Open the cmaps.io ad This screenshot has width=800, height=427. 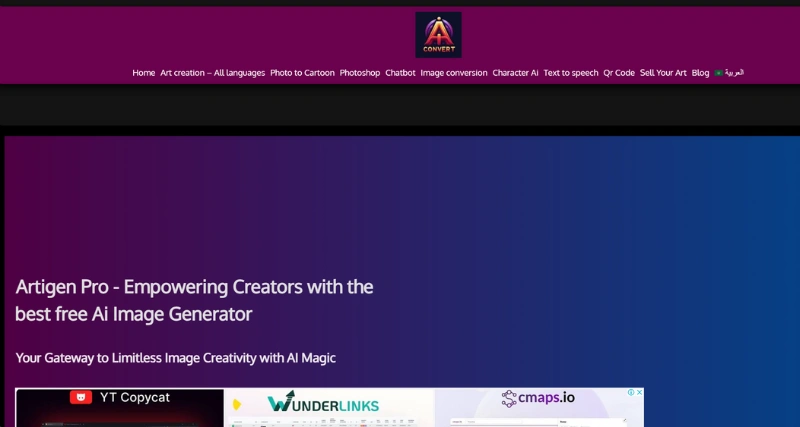pyautogui.click(x=539, y=408)
